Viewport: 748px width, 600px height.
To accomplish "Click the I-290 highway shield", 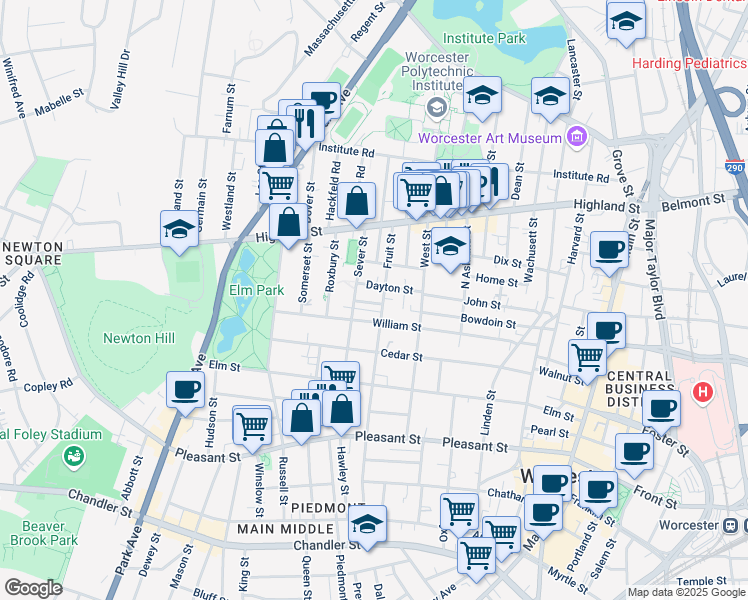I will [x=734, y=167].
